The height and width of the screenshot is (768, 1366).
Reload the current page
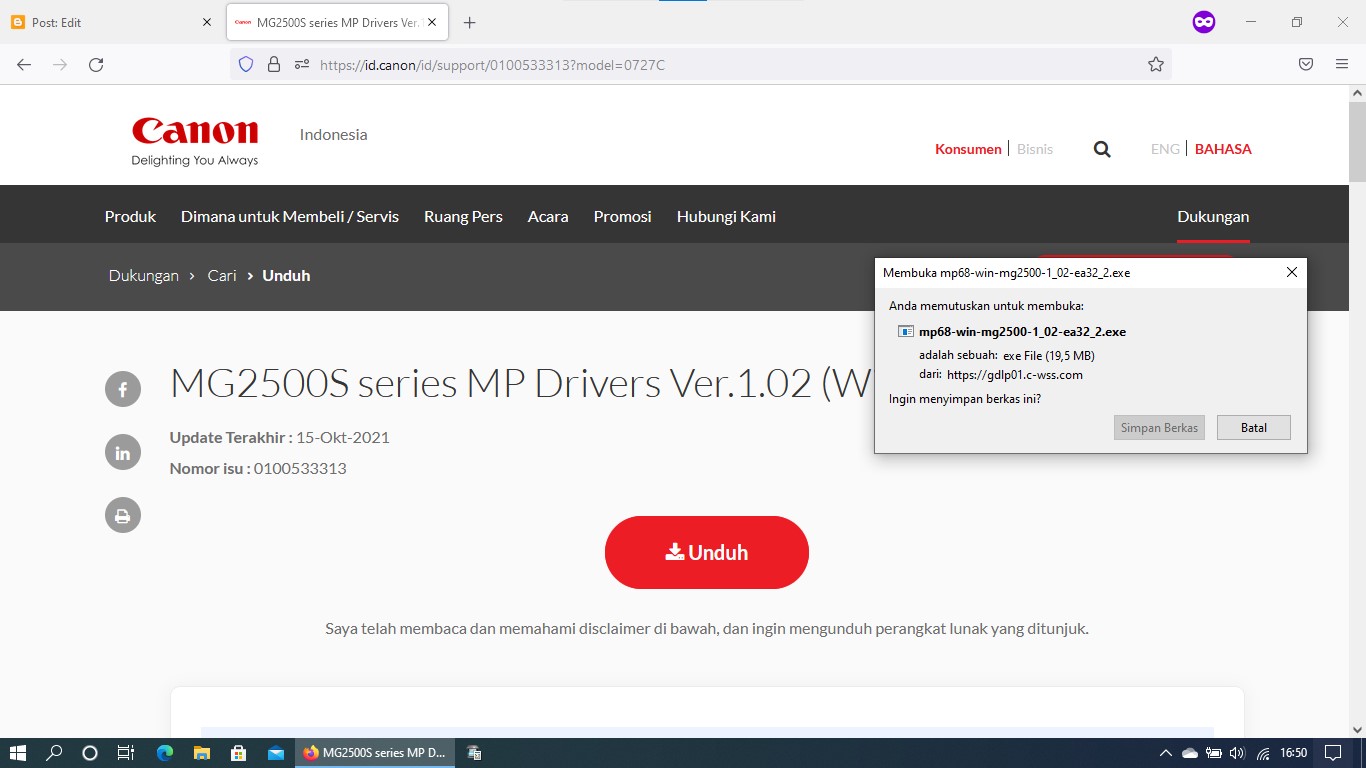(96, 63)
